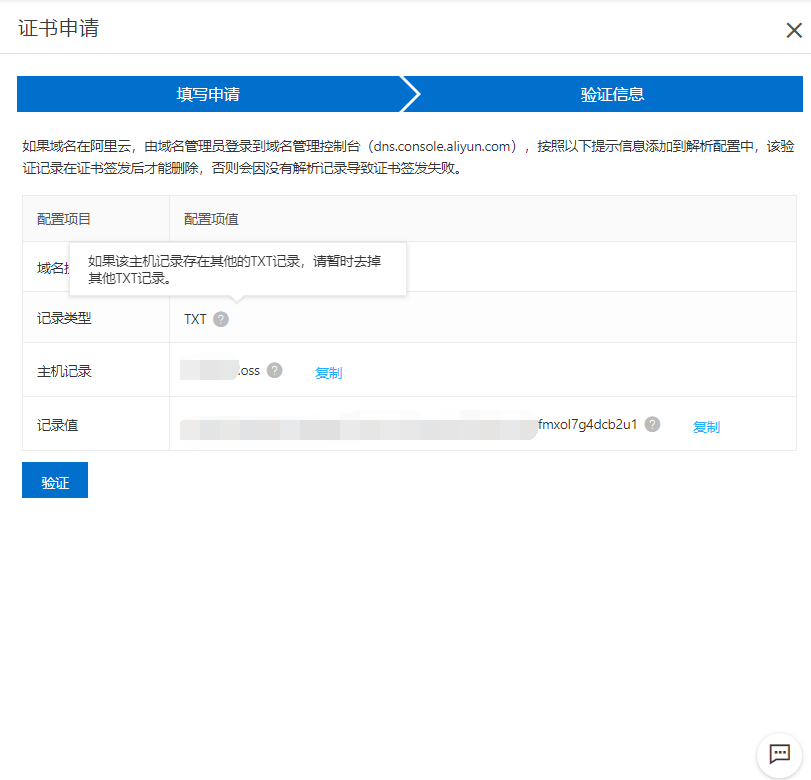Click the 配置项目 column header
Viewport: 811px width, 780px height.
tap(64, 219)
